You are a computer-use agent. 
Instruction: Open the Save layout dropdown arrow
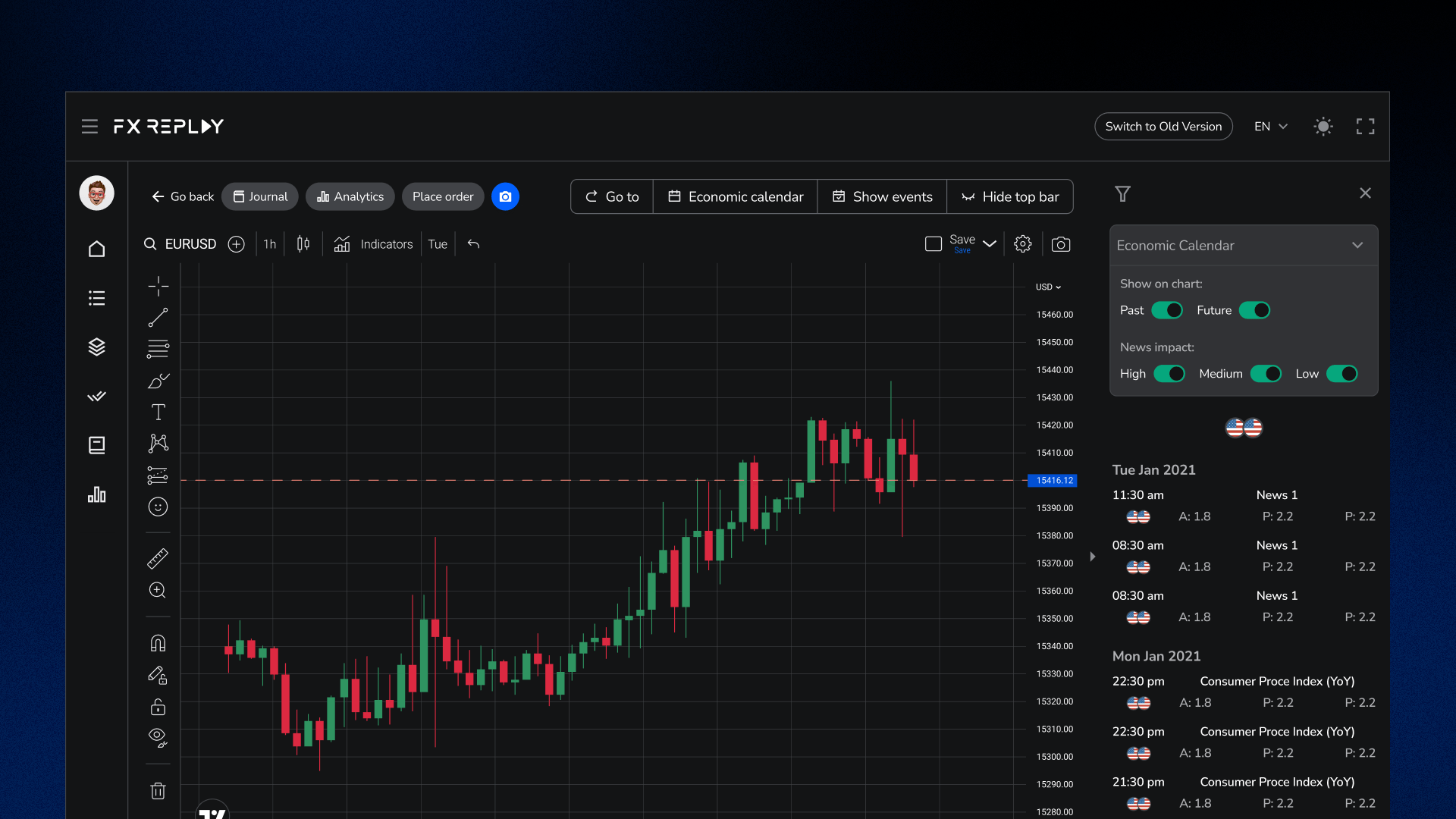point(990,244)
